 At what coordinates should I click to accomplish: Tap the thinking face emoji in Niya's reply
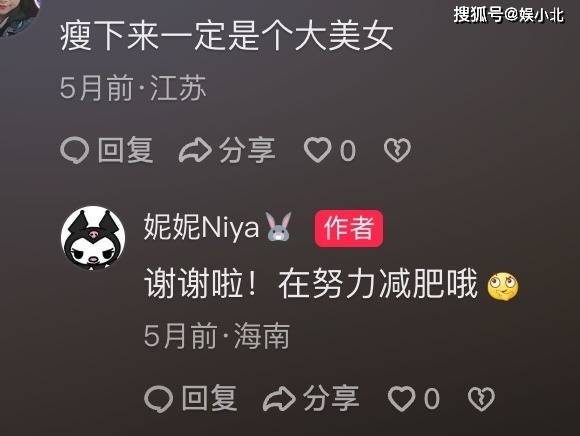click(x=503, y=287)
